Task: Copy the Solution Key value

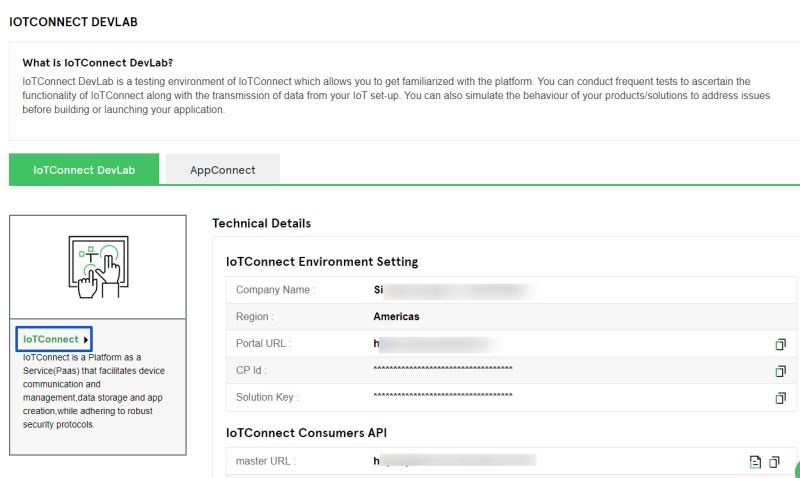Action: (780, 398)
